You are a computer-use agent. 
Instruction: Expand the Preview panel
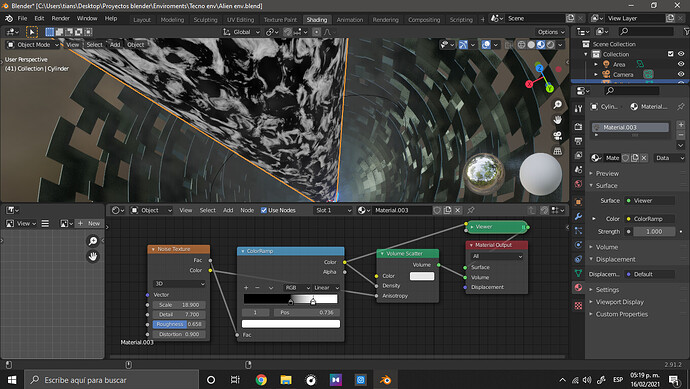(x=606, y=173)
